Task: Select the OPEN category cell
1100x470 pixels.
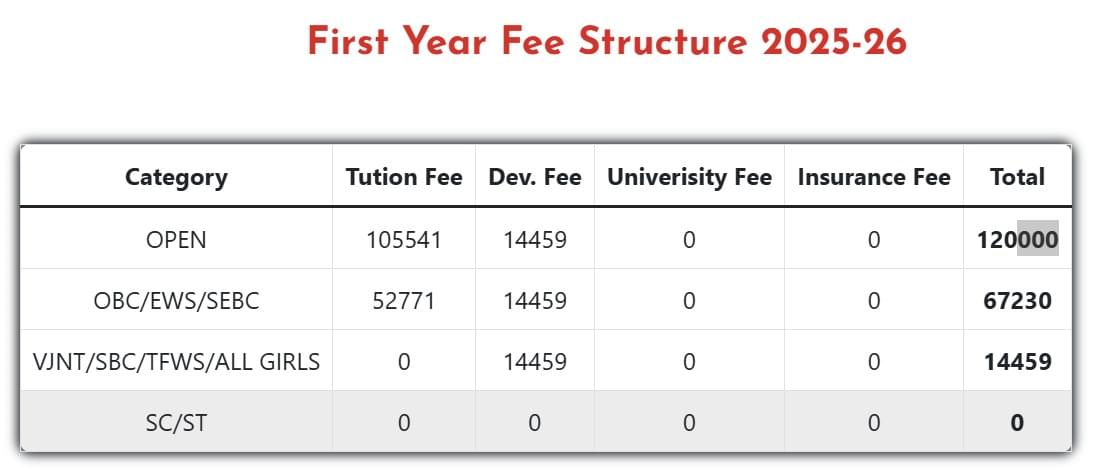Action: click(176, 239)
